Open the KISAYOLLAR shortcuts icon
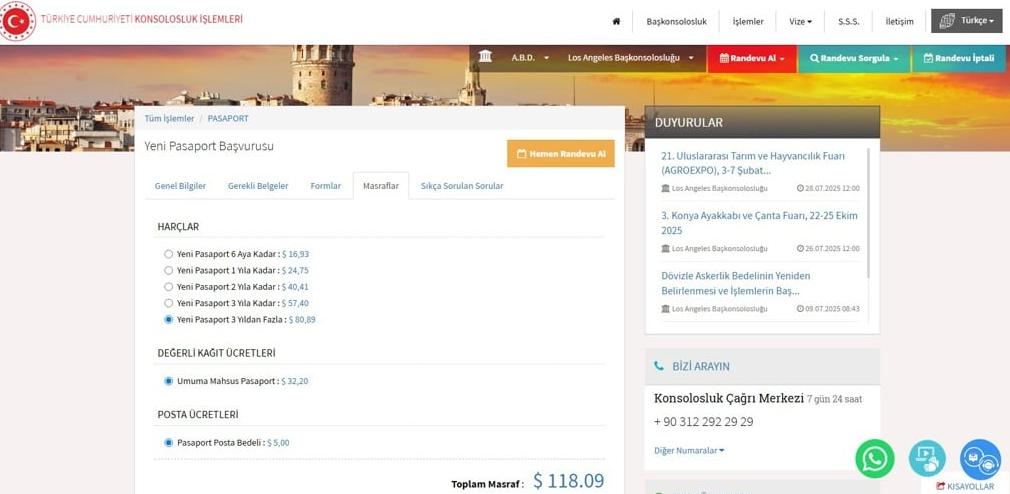 [940, 486]
